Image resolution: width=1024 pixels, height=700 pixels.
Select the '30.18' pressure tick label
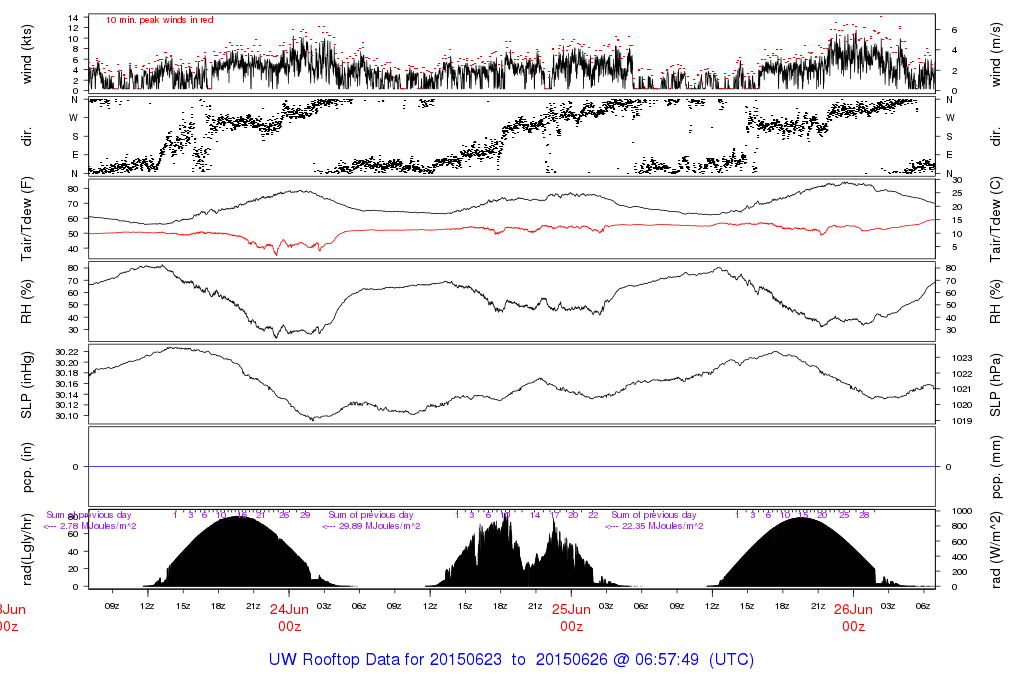point(67,374)
